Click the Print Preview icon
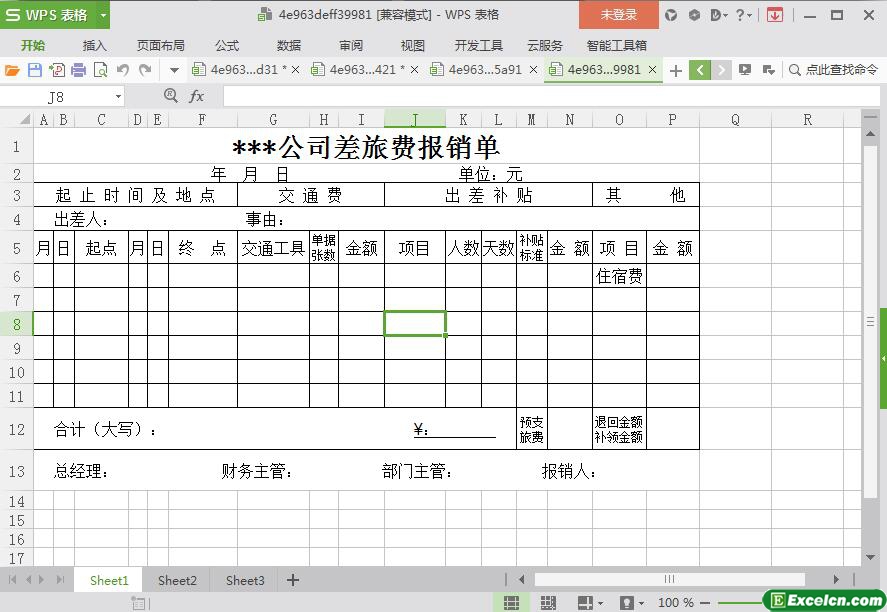887x612 pixels. [x=101, y=70]
